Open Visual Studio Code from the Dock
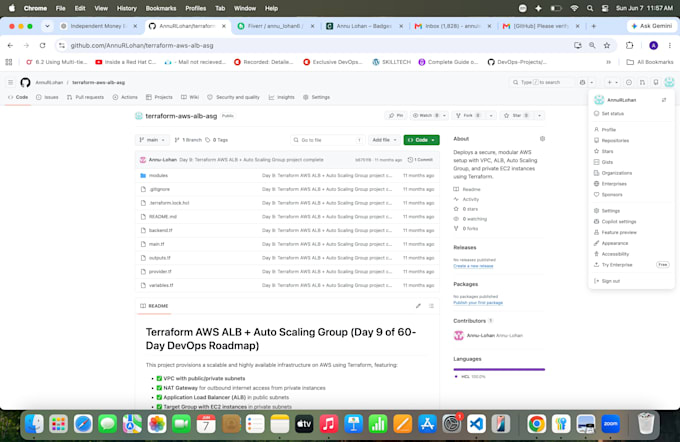Viewport: 680px width, 442px height. point(476,424)
